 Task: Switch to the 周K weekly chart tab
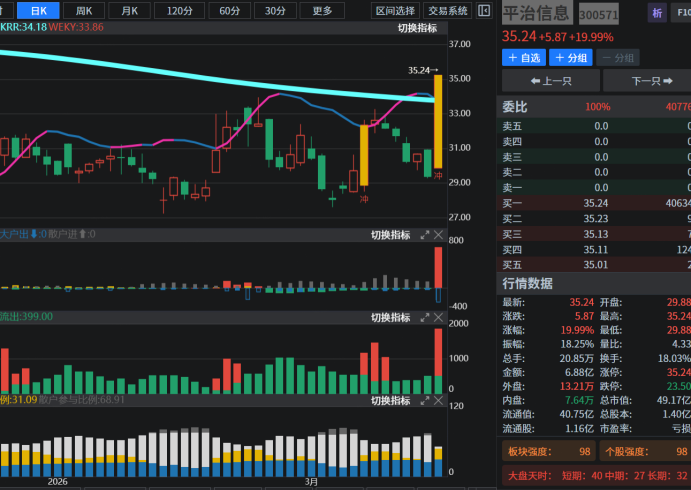pos(84,11)
